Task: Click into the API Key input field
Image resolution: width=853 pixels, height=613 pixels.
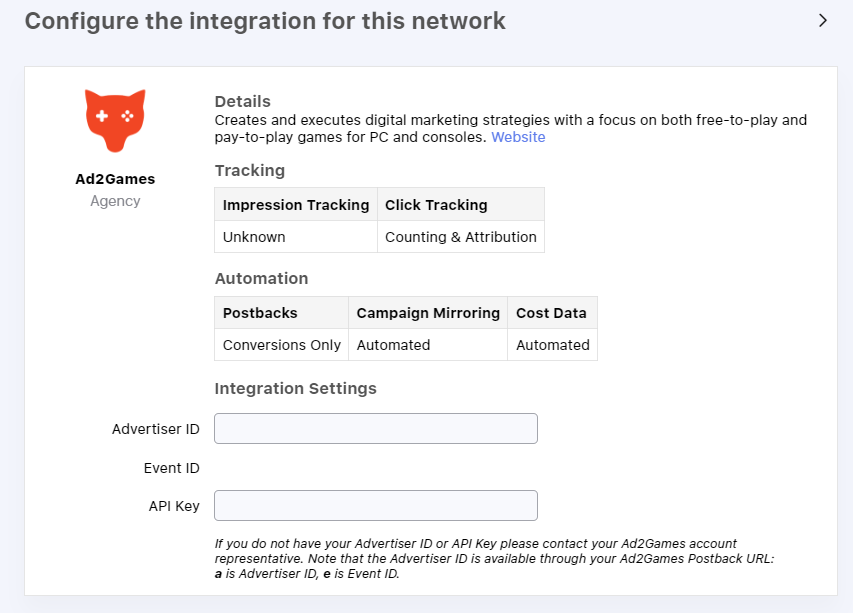Action: (376, 506)
